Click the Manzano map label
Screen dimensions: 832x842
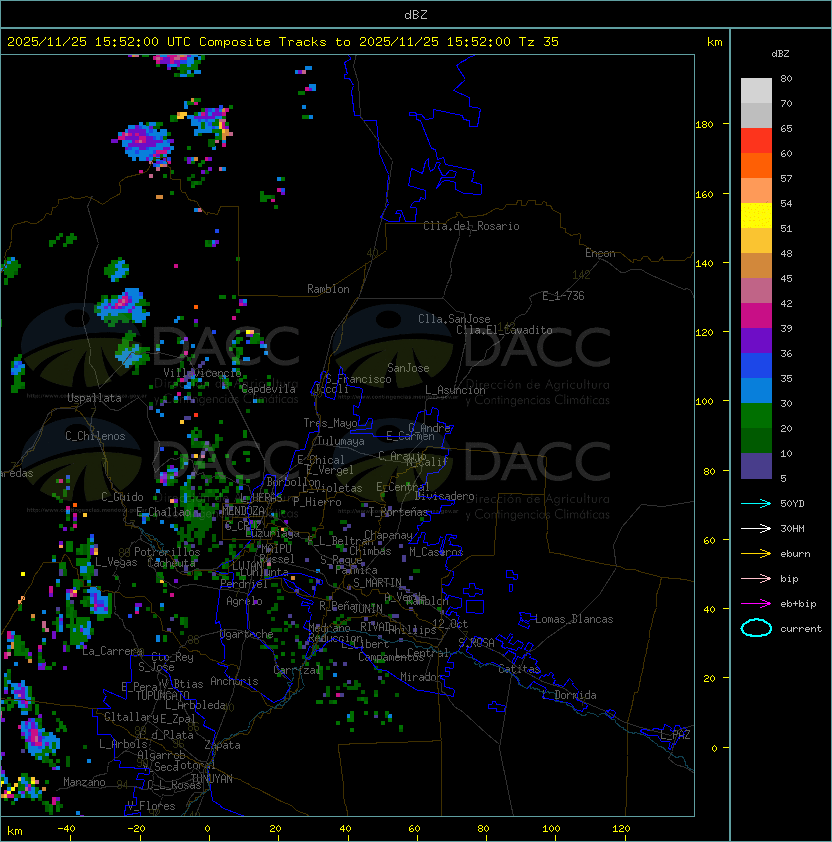[84, 782]
